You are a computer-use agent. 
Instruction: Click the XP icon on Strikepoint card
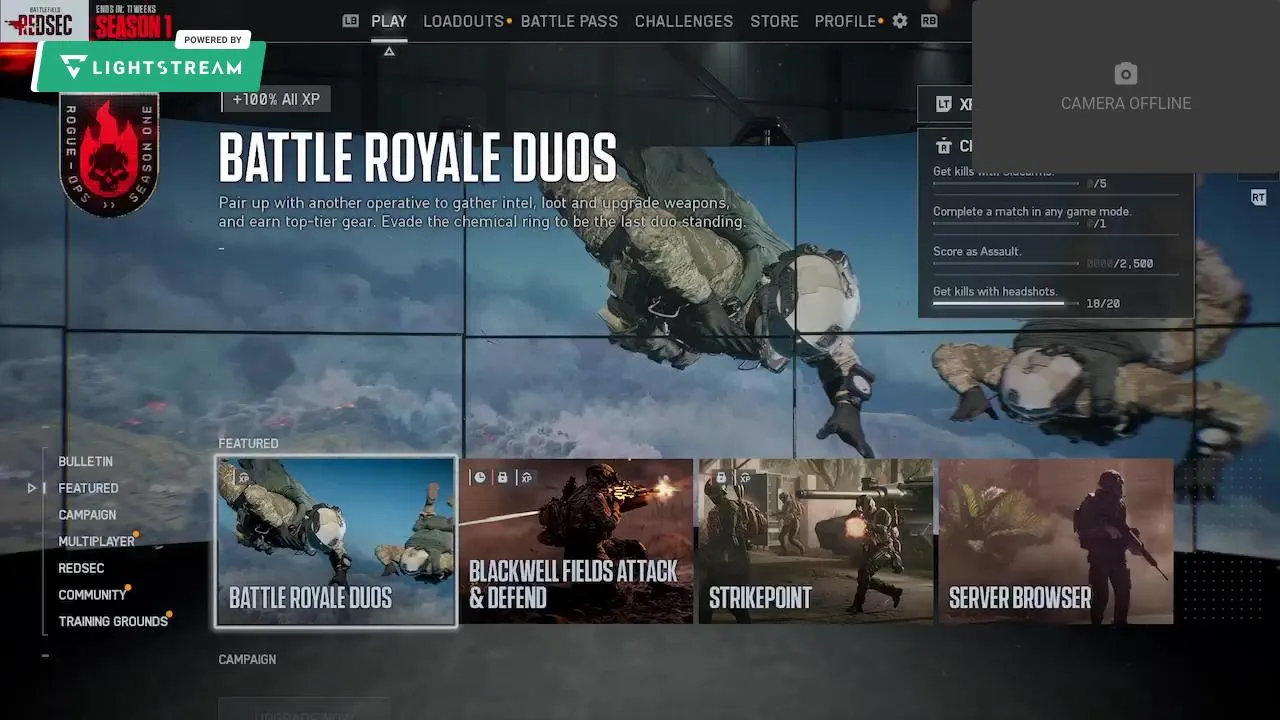pos(743,478)
